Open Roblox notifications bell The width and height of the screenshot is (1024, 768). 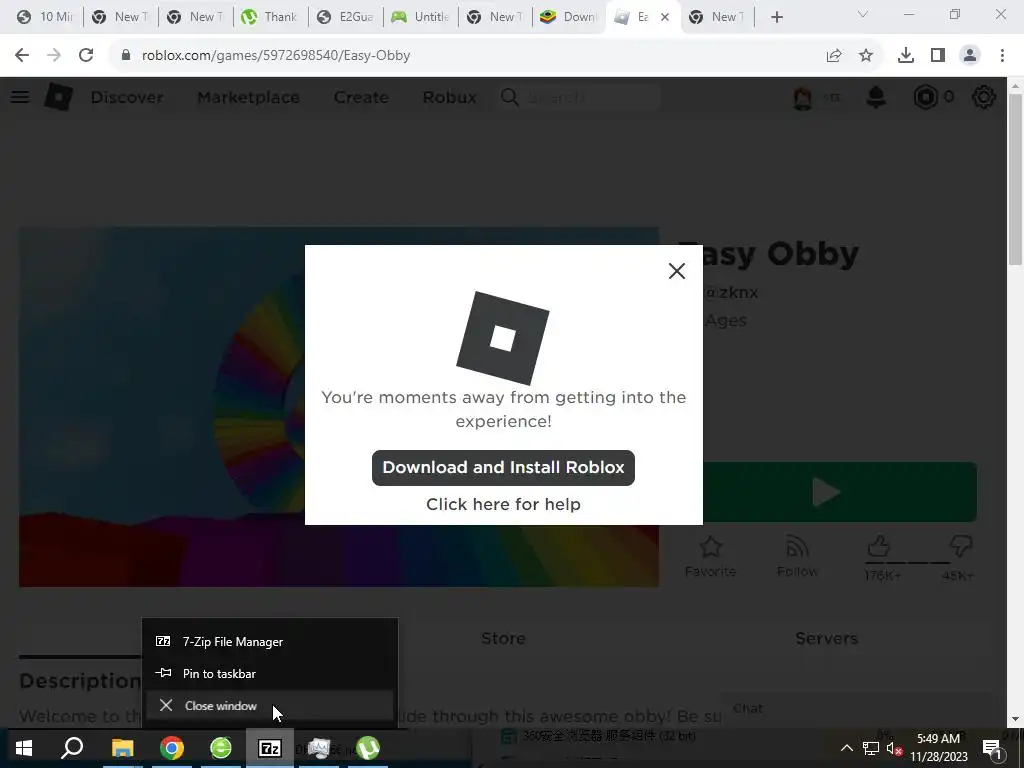coord(876,97)
